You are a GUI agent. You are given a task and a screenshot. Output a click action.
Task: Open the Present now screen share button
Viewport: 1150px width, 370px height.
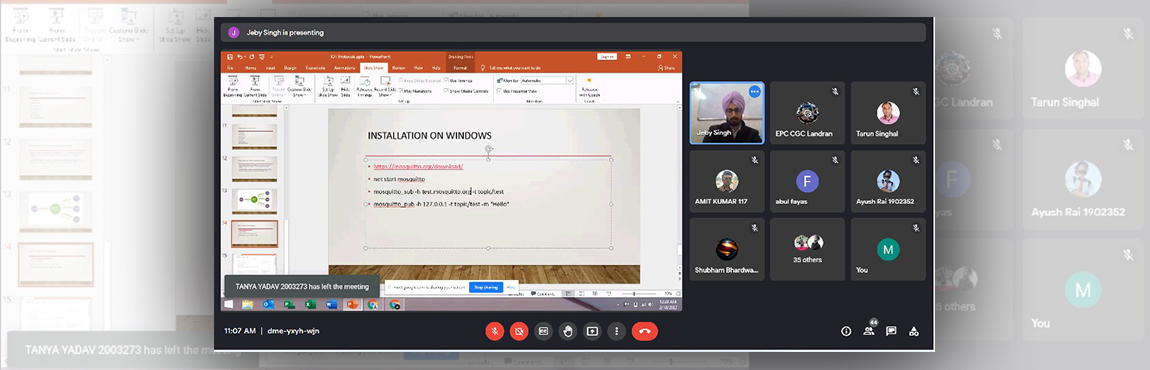[x=592, y=331]
